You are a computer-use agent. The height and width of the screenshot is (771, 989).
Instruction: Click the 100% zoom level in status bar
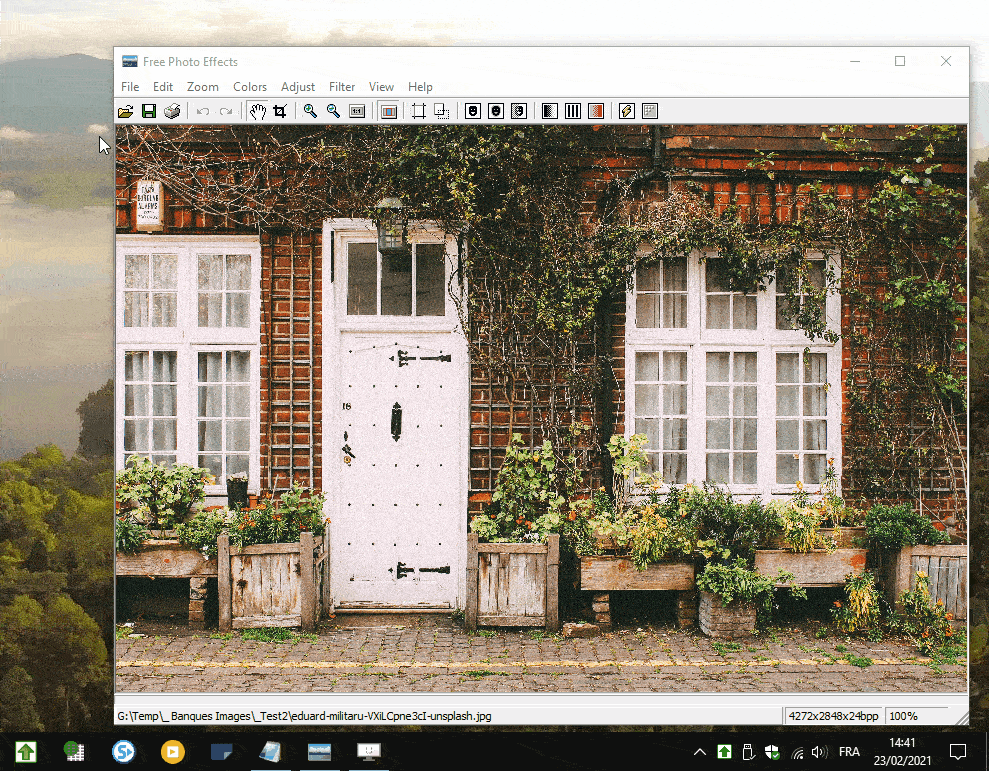click(903, 716)
